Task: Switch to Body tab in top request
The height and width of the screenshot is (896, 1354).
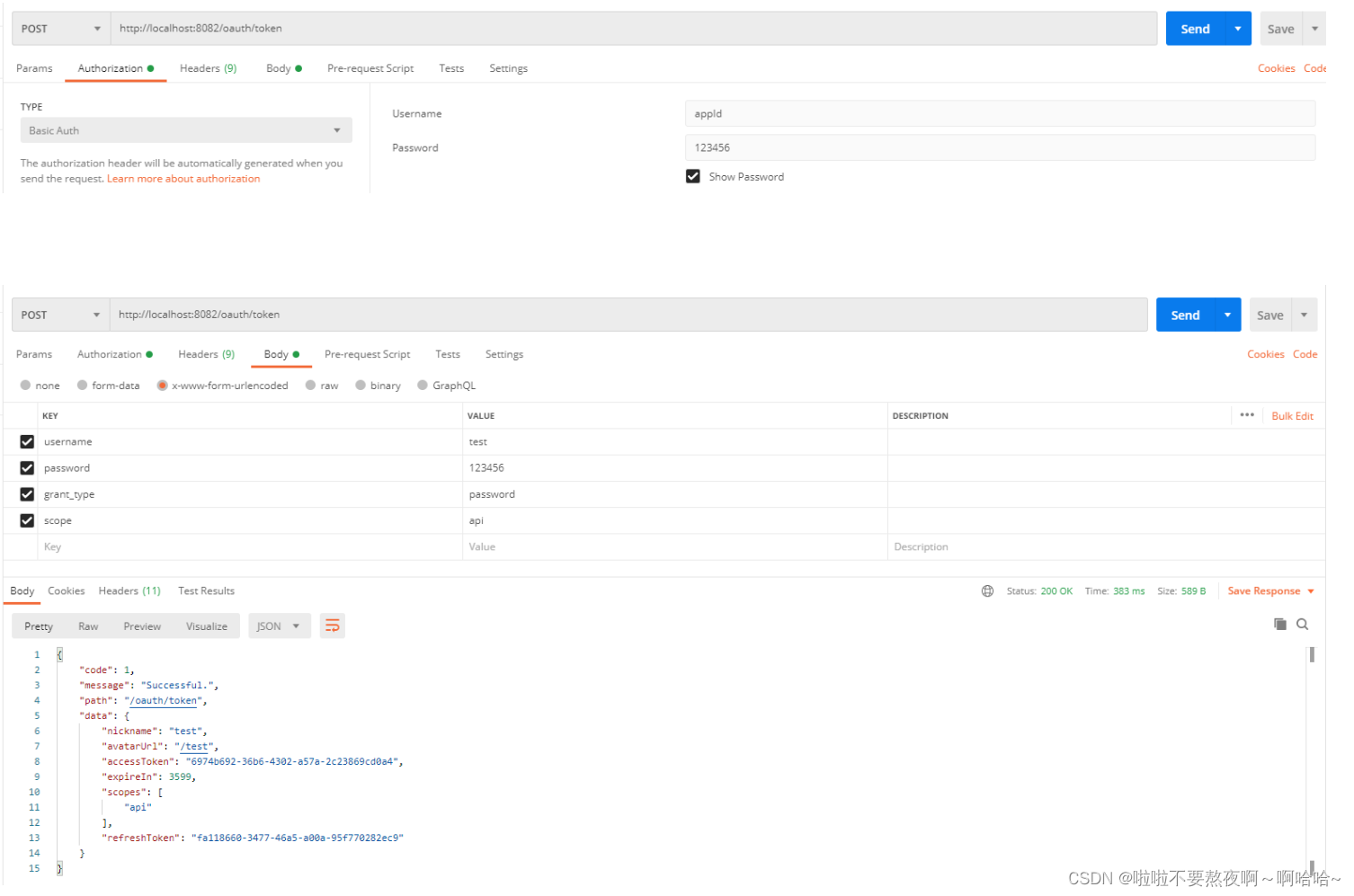Action: coord(284,68)
